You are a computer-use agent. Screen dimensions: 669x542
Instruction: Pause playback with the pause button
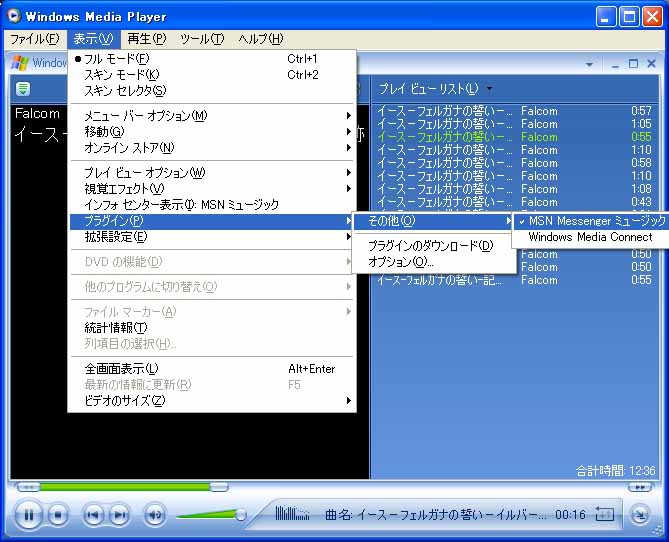tap(28, 515)
